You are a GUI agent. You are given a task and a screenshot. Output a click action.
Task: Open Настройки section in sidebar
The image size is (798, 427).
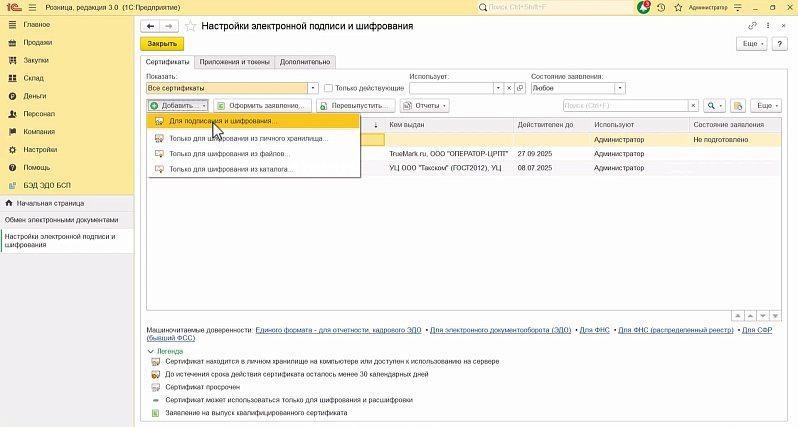click(40, 150)
